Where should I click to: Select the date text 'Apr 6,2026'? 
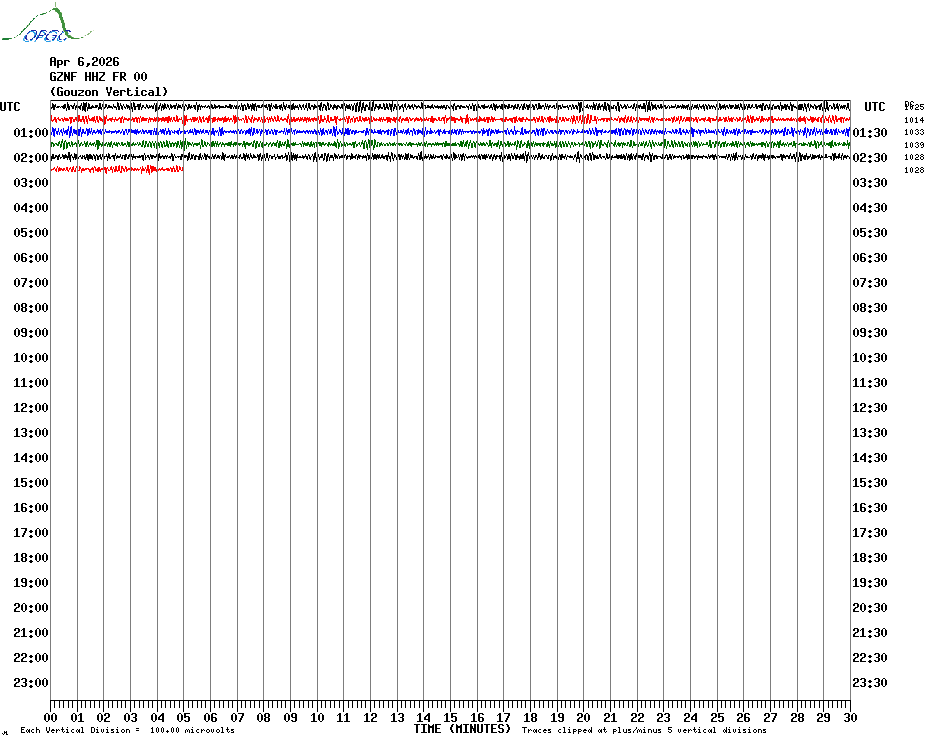pyautogui.click(x=84, y=62)
